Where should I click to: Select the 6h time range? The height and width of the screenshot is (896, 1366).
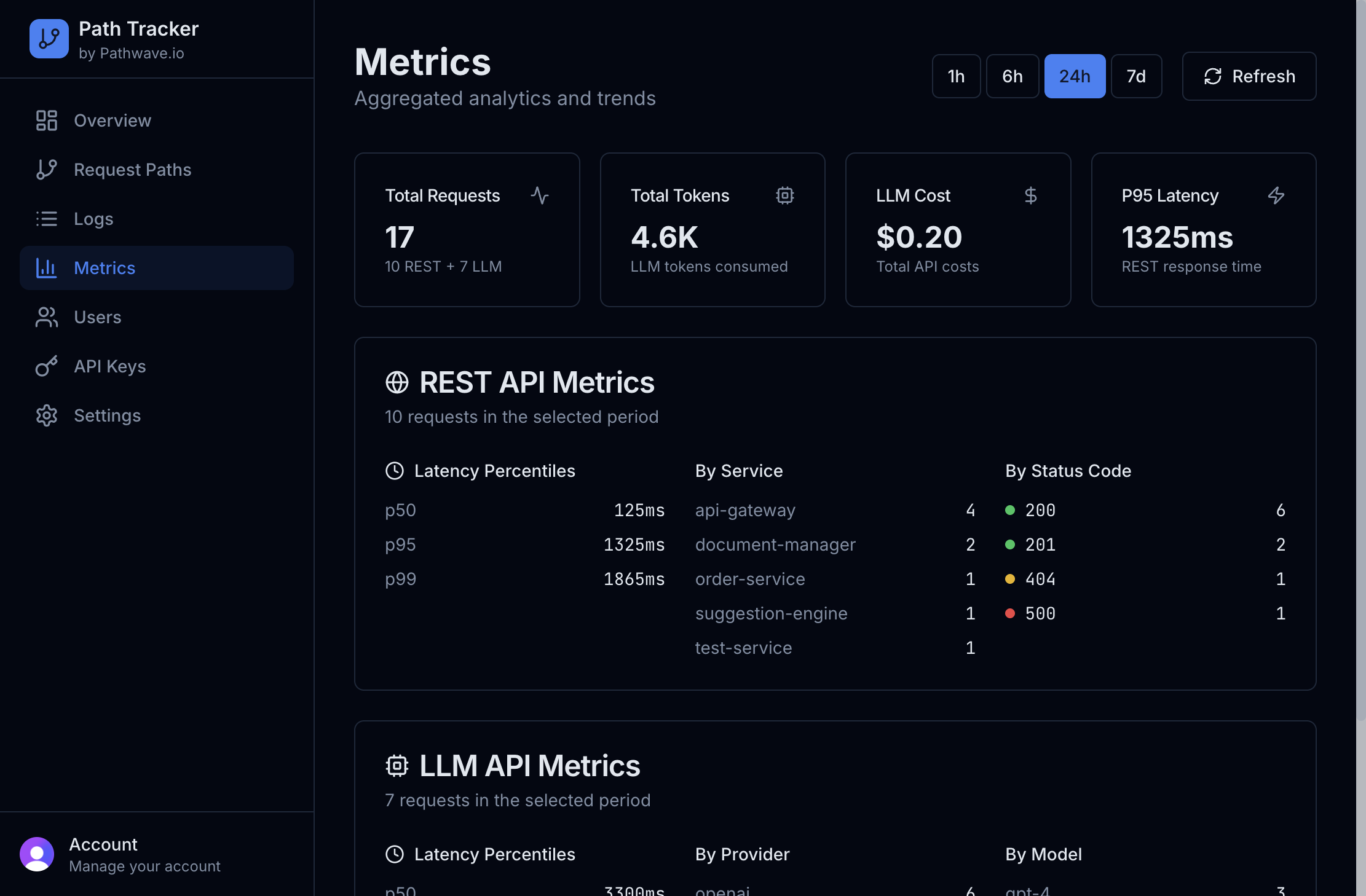coord(1012,76)
